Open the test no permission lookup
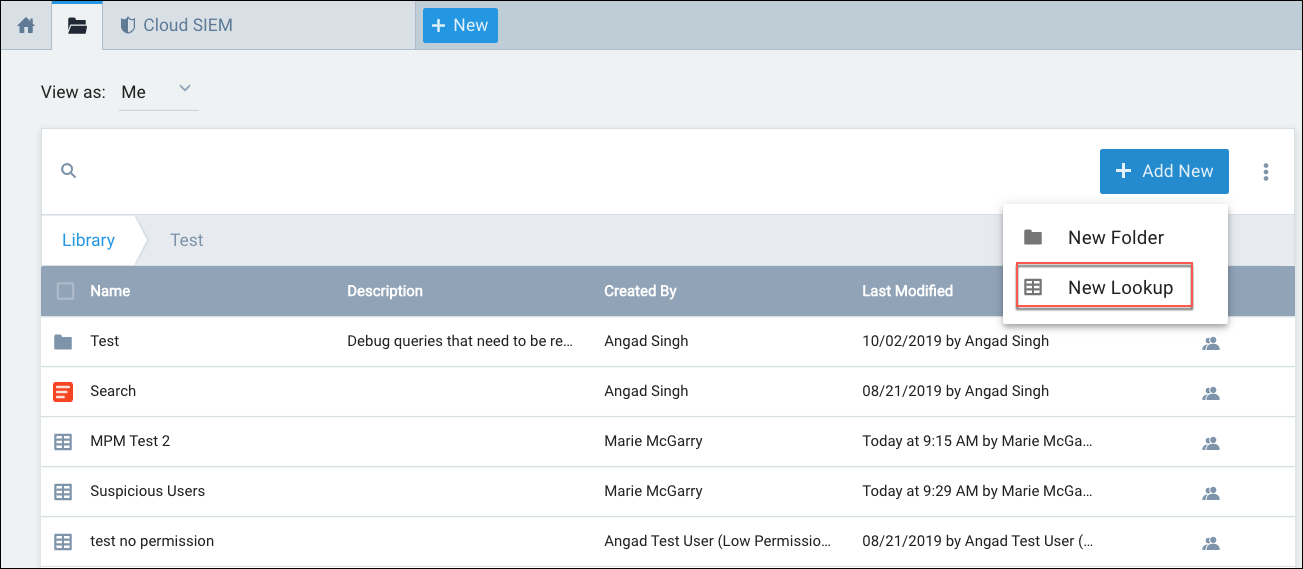The height and width of the screenshot is (569, 1303). tap(152, 541)
